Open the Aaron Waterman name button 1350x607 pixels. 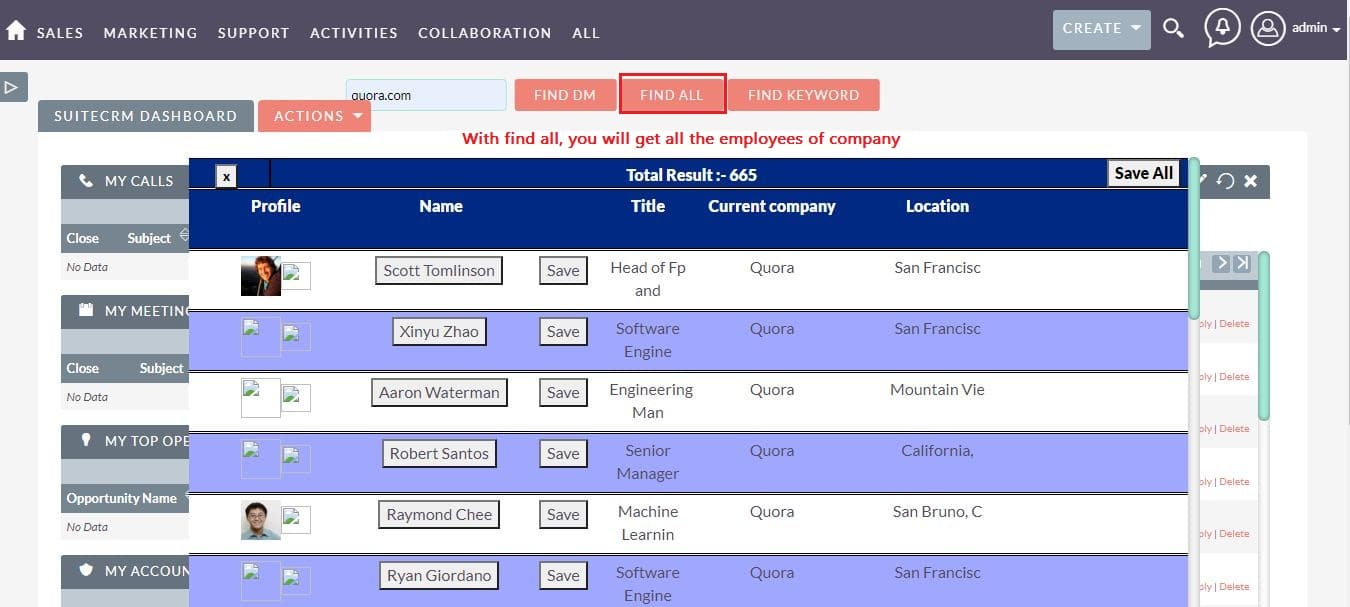(439, 392)
